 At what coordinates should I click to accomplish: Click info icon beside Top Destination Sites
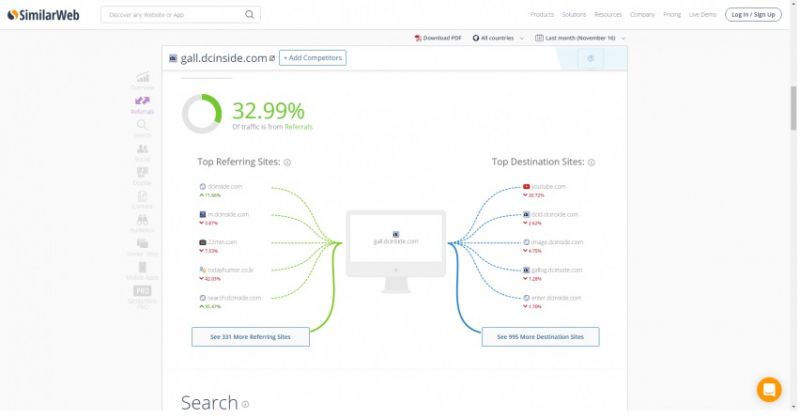pos(591,162)
